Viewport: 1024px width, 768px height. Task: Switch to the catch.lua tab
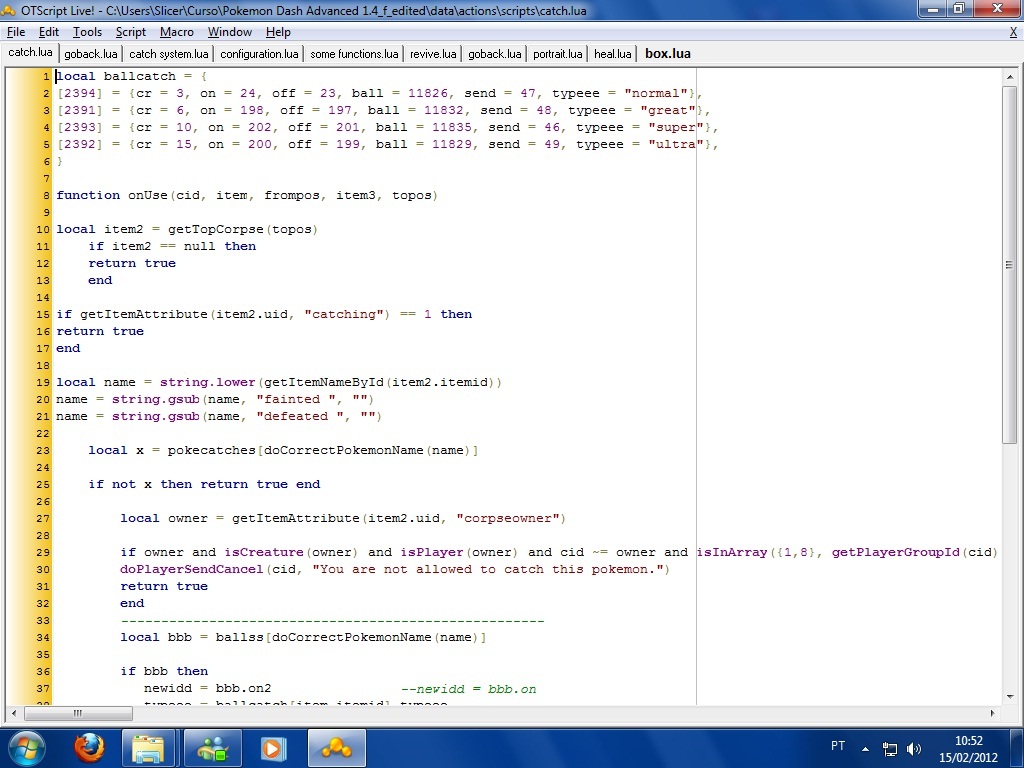coord(30,52)
